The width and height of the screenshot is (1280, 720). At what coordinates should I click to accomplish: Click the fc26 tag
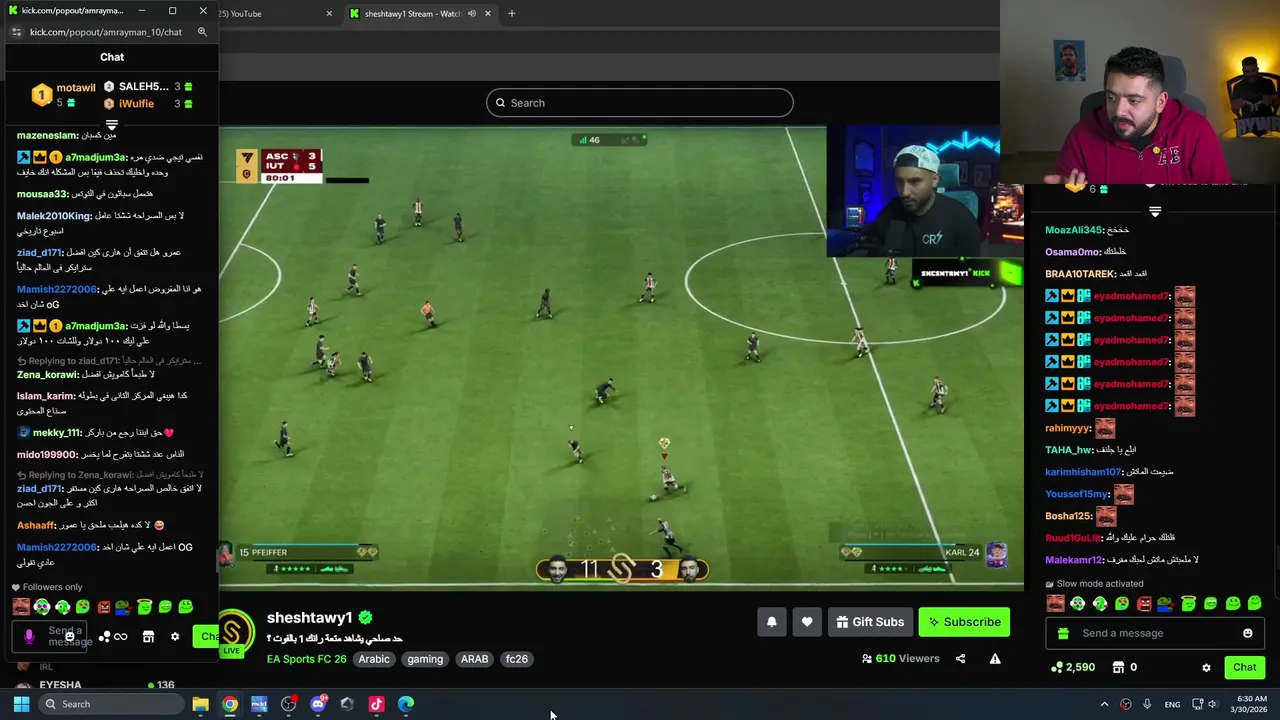[517, 659]
